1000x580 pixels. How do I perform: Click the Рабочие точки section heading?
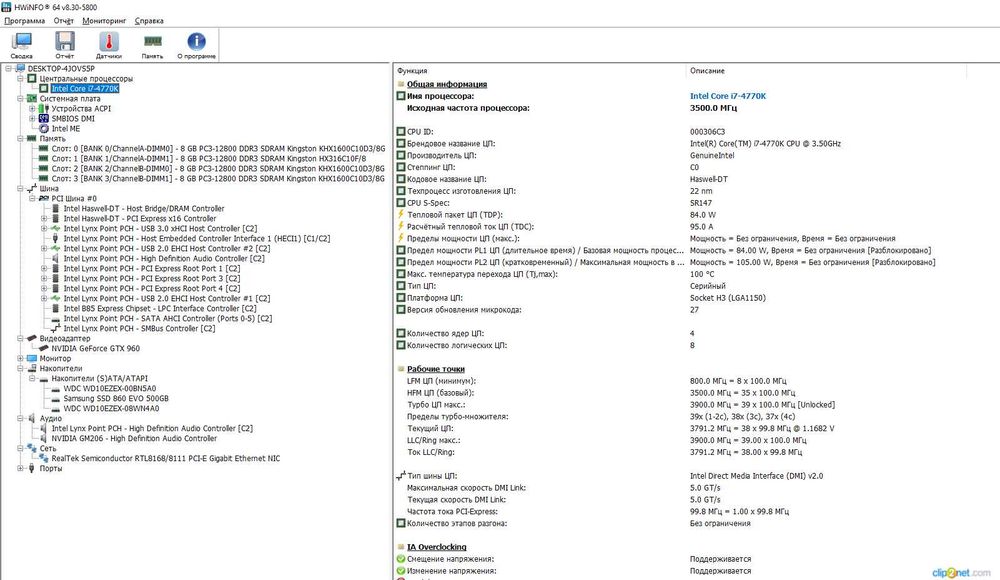(x=436, y=369)
